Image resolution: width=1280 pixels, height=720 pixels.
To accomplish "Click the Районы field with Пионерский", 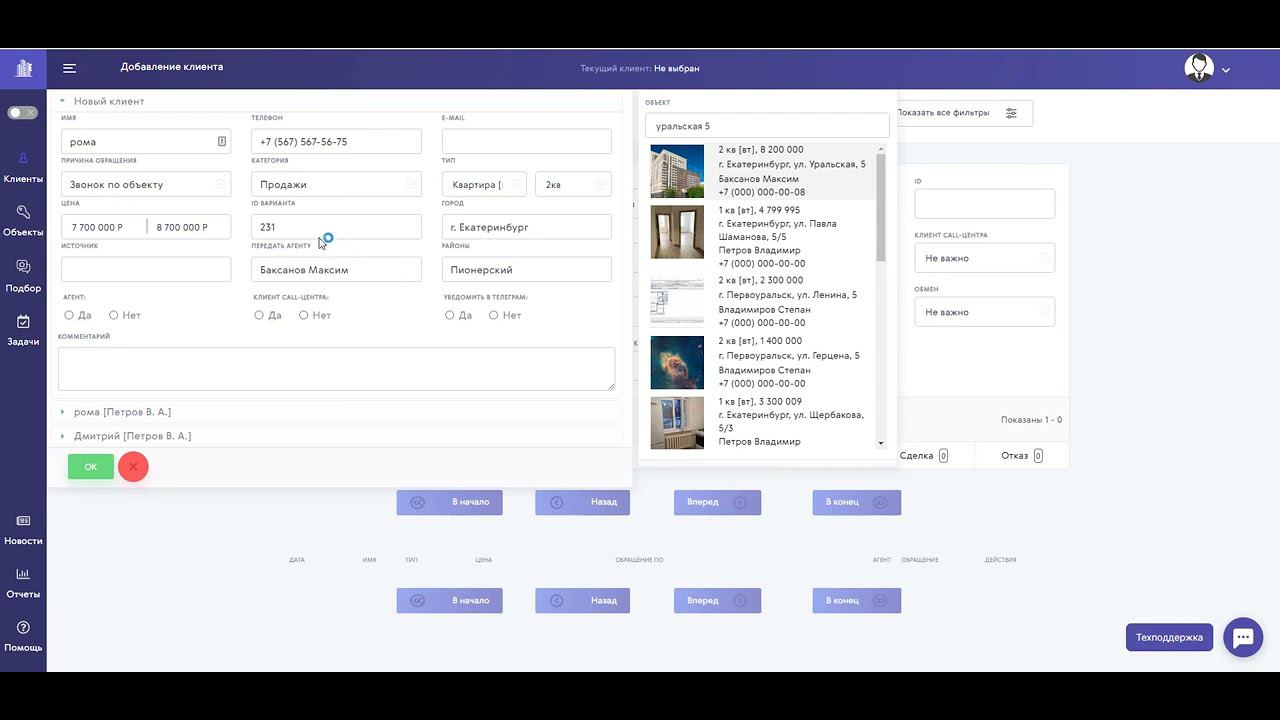I will point(526,269).
